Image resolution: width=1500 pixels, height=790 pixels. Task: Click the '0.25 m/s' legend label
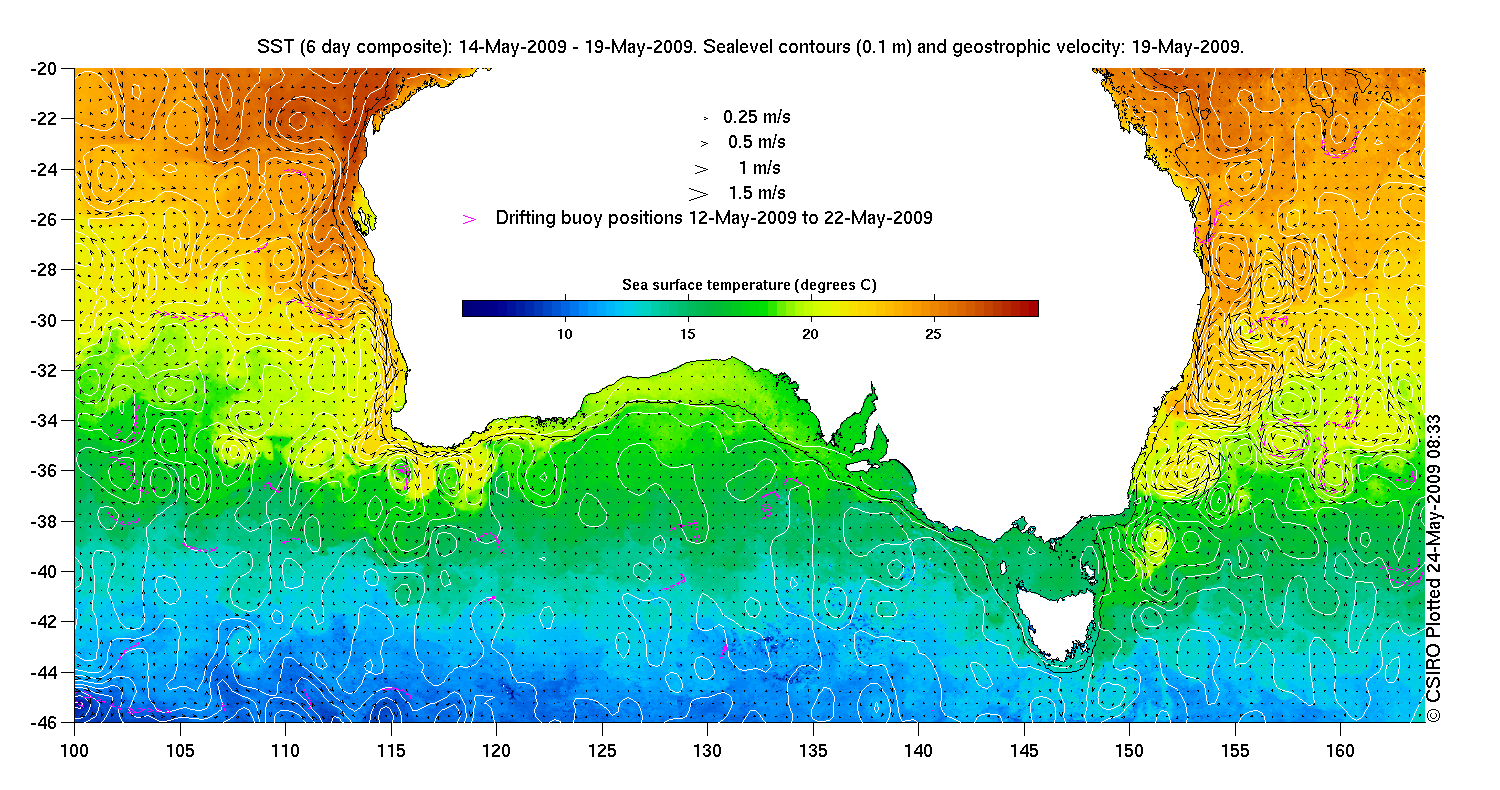757,117
